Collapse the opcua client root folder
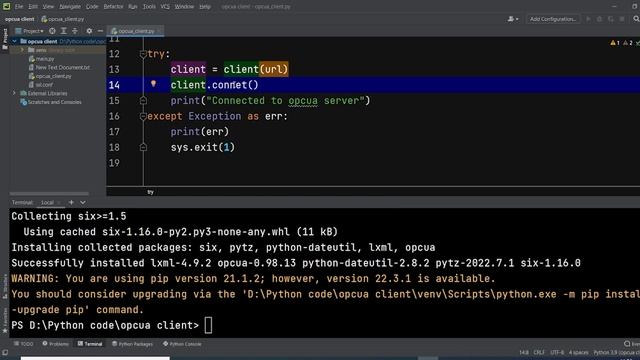Image resolution: width=640 pixels, height=360 pixels. (14, 41)
